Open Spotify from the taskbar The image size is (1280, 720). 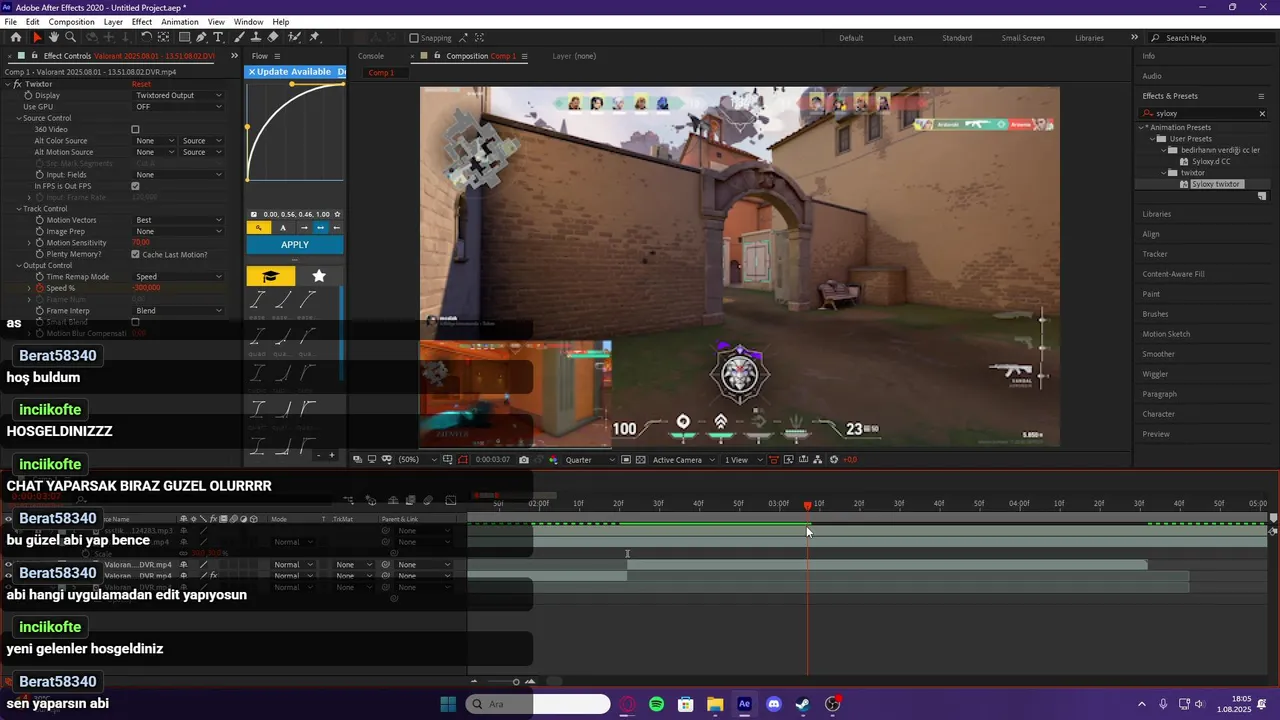(656, 704)
